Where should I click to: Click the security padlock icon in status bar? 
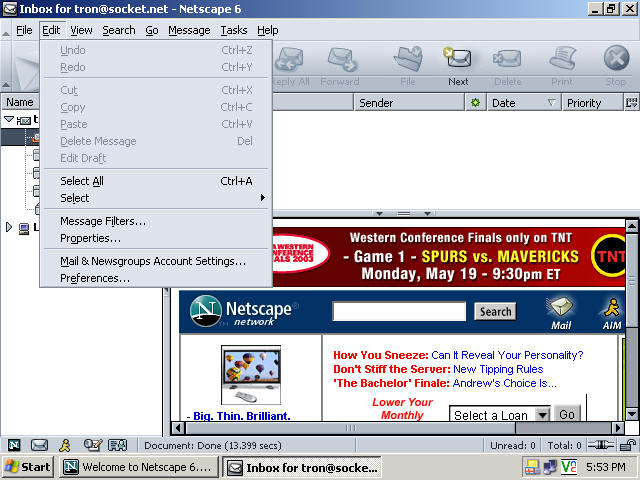(x=627, y=445)
